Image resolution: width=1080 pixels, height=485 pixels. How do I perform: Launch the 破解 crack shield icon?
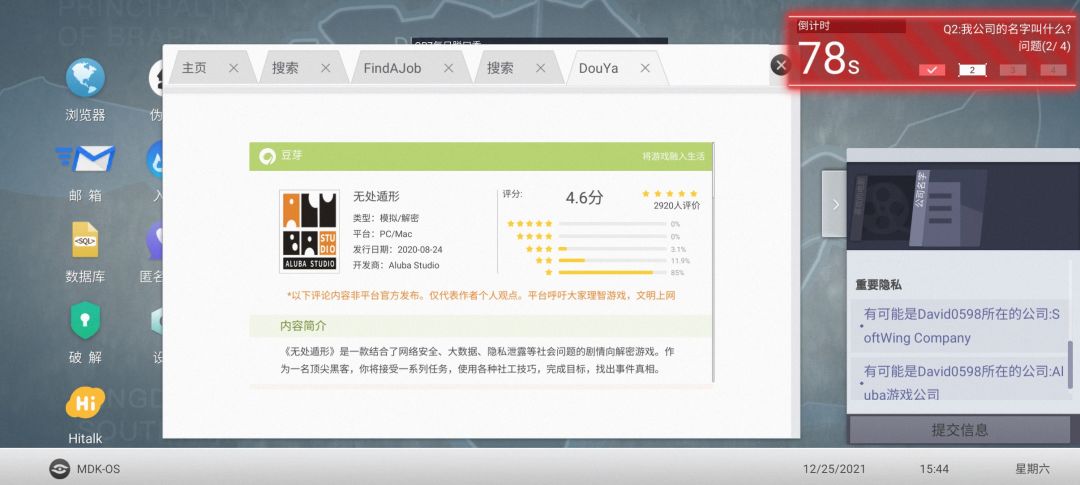[x=85, y=320]
